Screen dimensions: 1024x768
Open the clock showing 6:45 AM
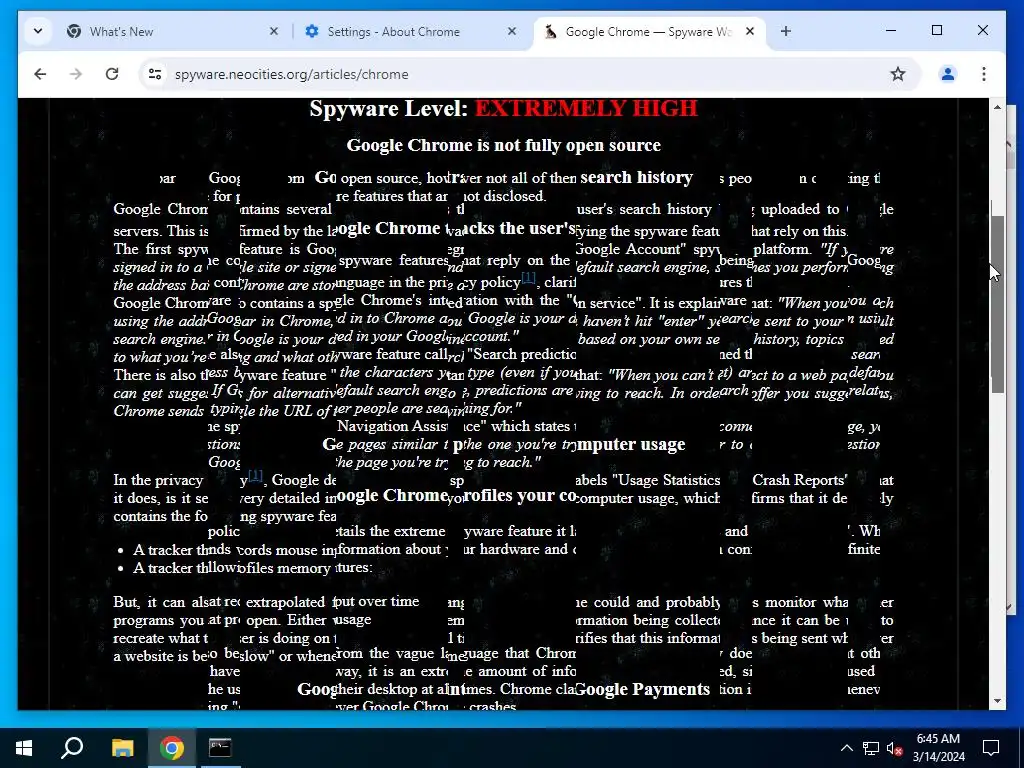tap(938, 748)
